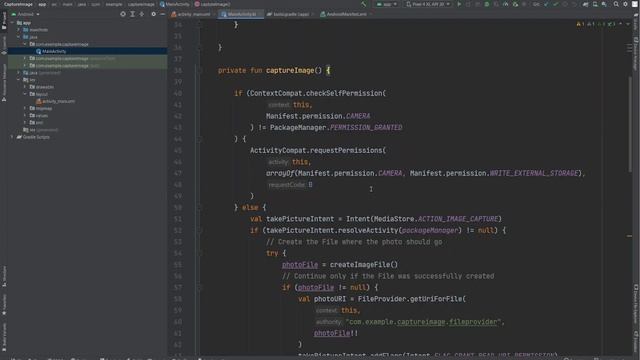This screenshot has width=640, height=360.
Task: Fold the captureImage function at line 38
Action: point(200,71)
